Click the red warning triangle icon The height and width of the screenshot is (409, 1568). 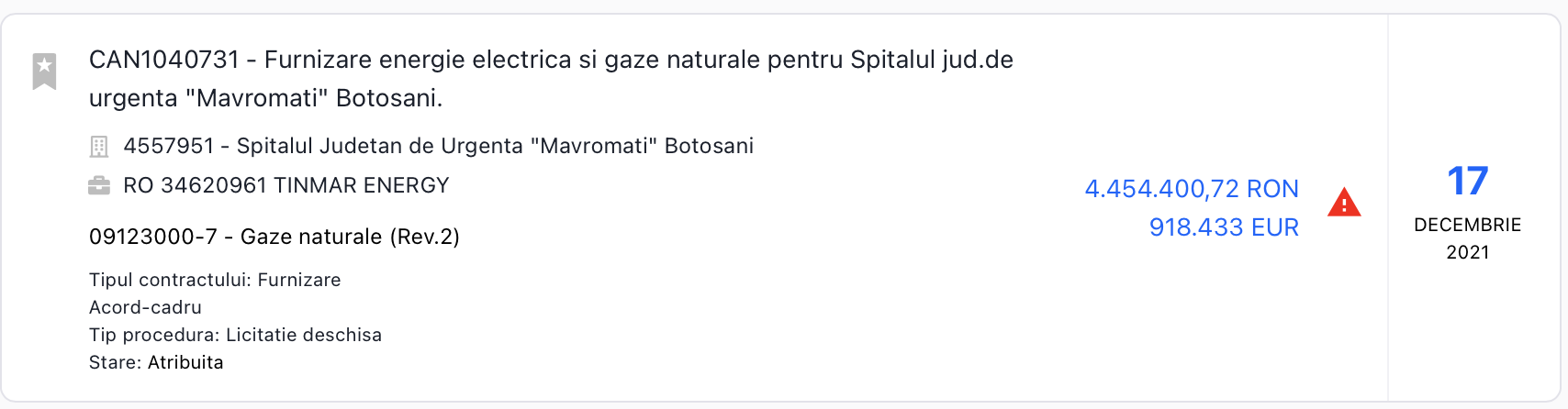[x=1344, y=202]
